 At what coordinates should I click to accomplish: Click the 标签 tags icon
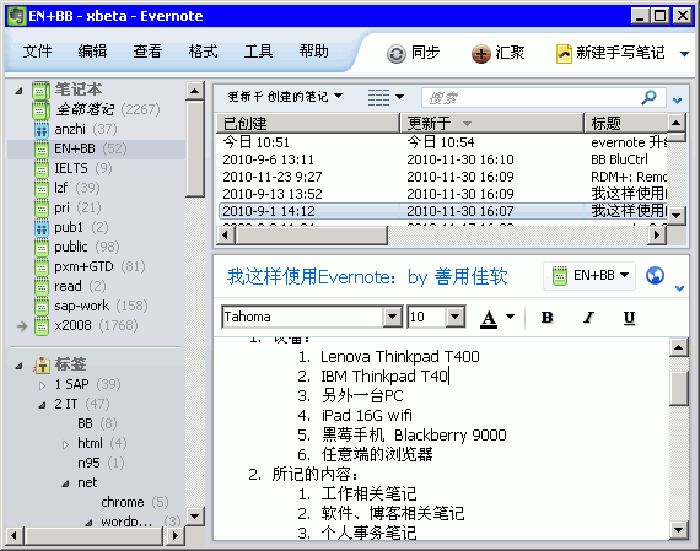click(x=41, y=365)
